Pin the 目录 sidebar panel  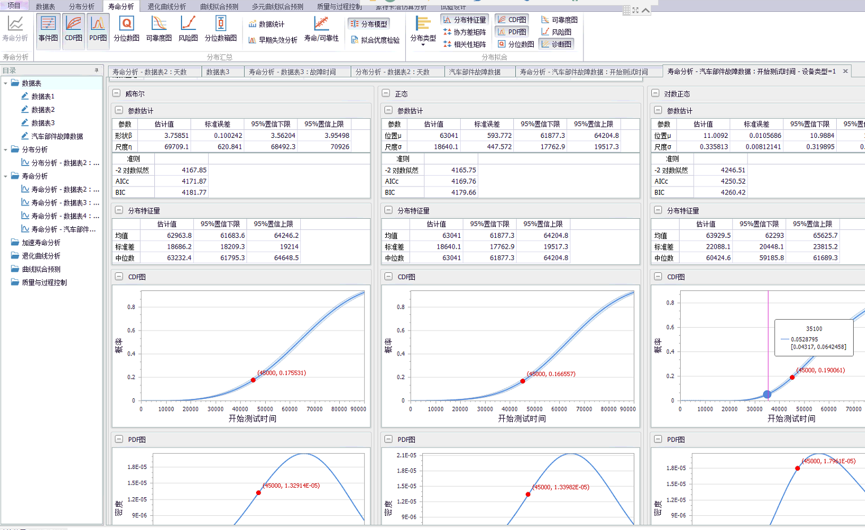[x=97, y=70]
